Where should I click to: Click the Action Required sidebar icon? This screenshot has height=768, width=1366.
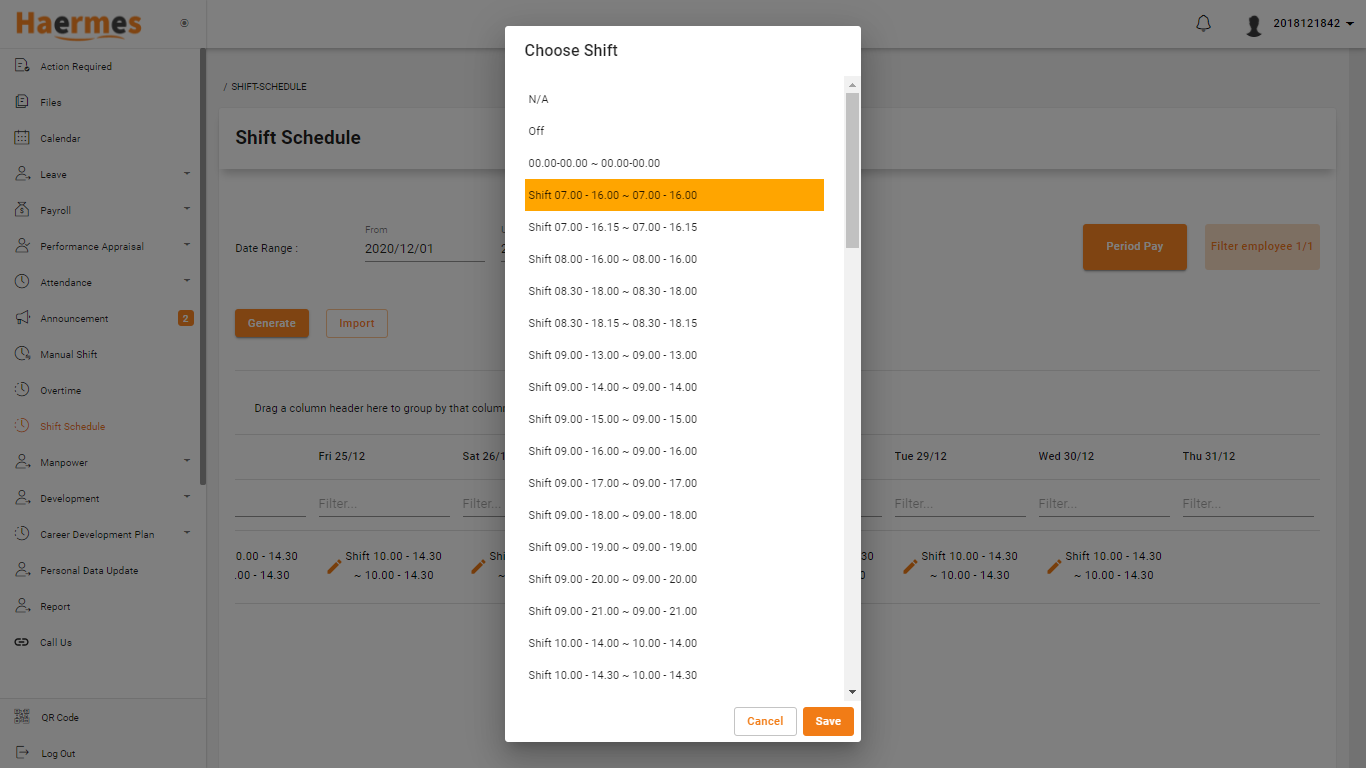tap(22, 66)
